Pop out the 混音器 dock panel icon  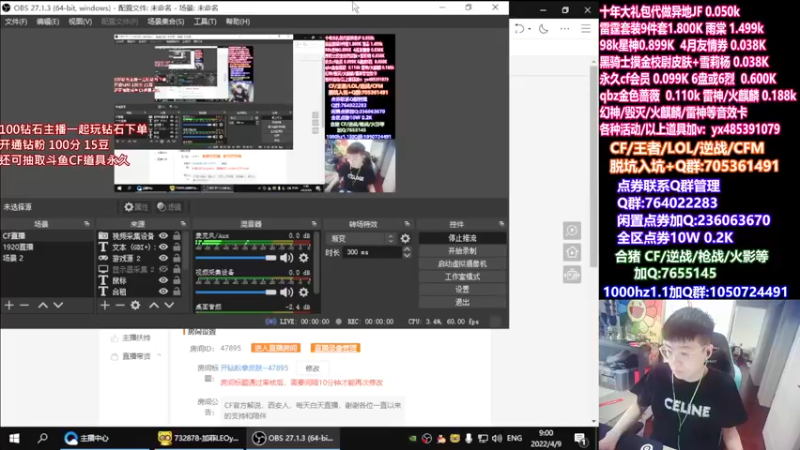pyautogui.click(x=314, y=224)
